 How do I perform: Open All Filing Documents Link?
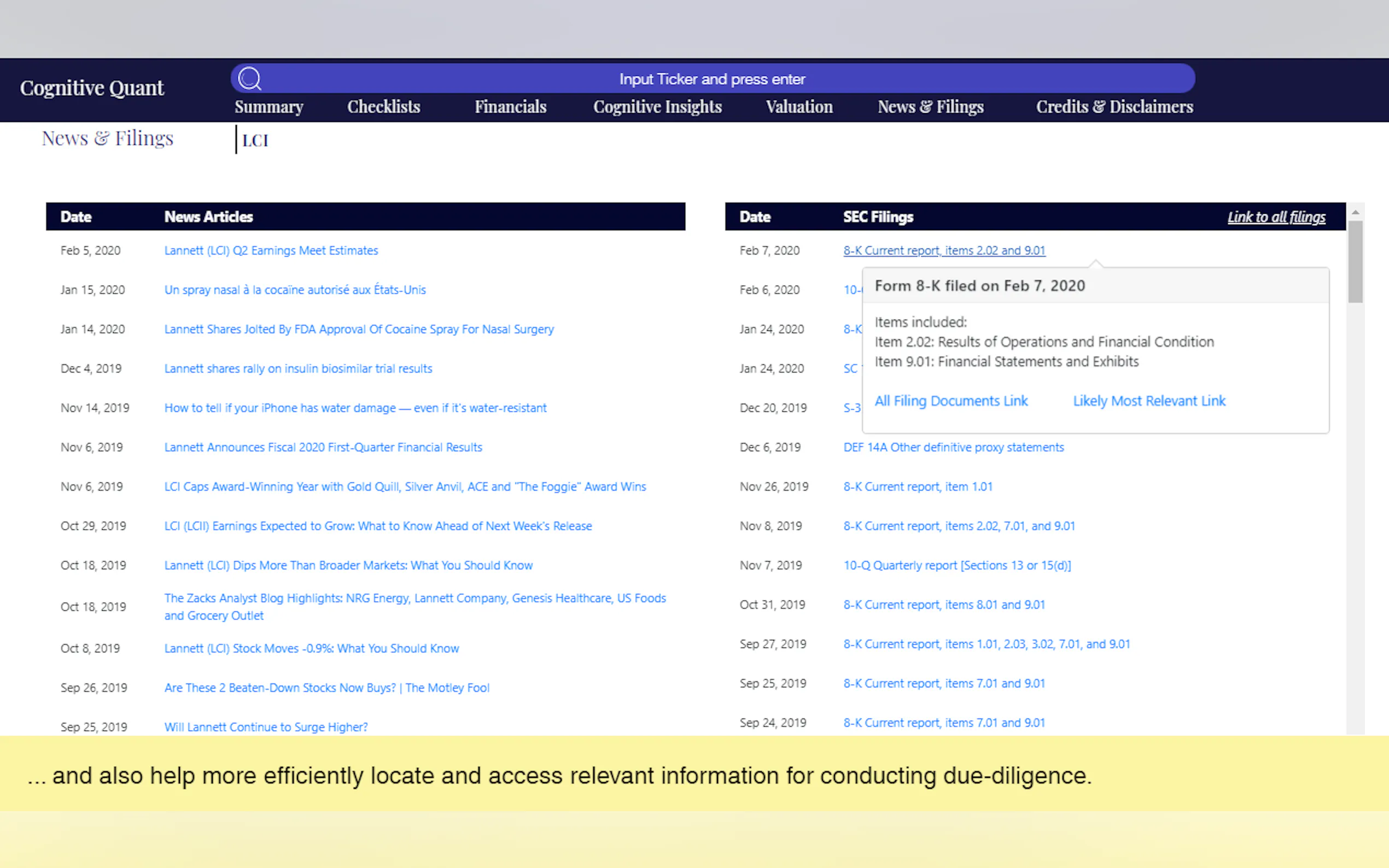point(950,401)
